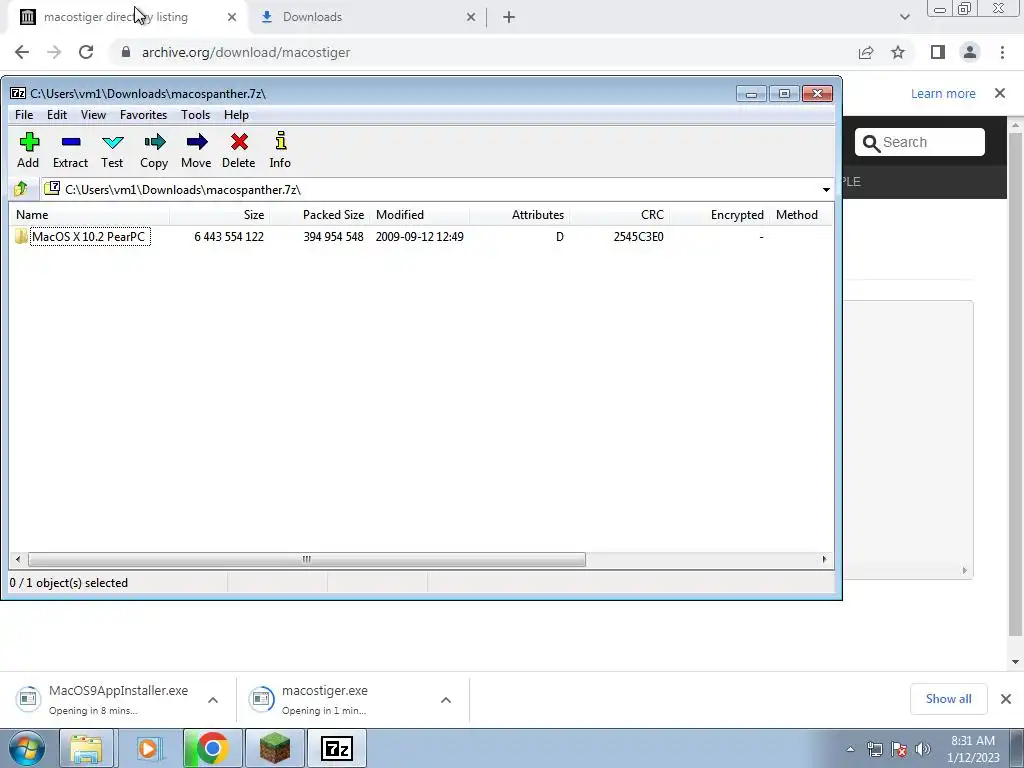The image size is (1024, 768).
Task: Click the Action Center flag tray icon
Action: [899, 749]
